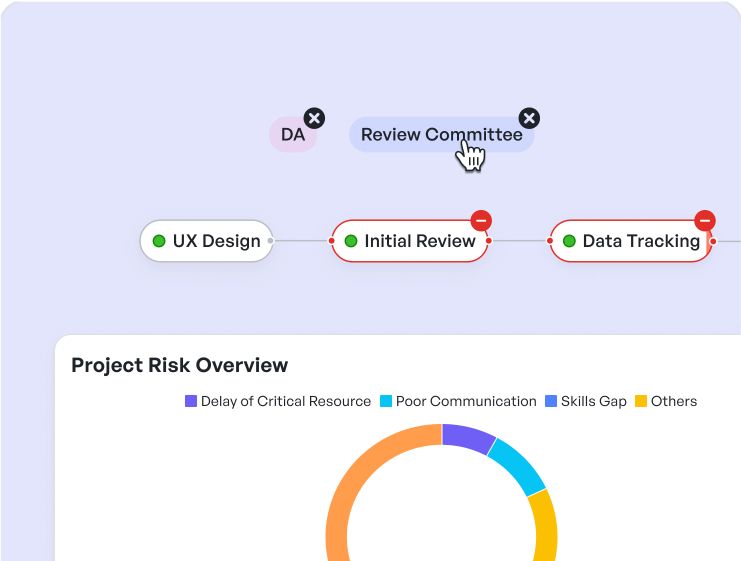Remove the Review Committee tag via X icon
The height and width of the screenshot is (561, 741).
(529, 118)
